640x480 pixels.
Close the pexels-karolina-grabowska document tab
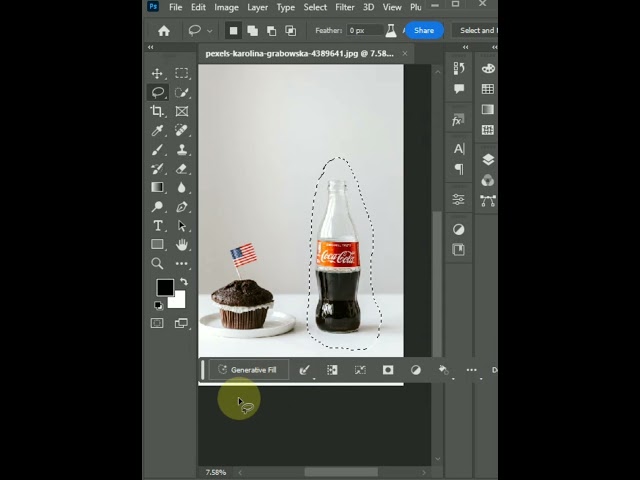click(404, 53)
